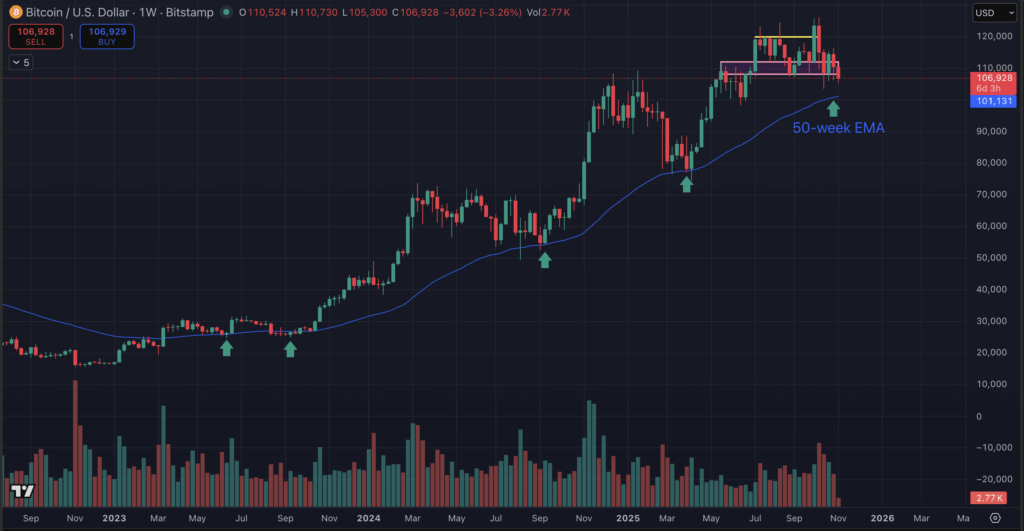Open the TradingView logo link
The width and height of the screenshot is (1024, 531).
click(x=23, y=491)
